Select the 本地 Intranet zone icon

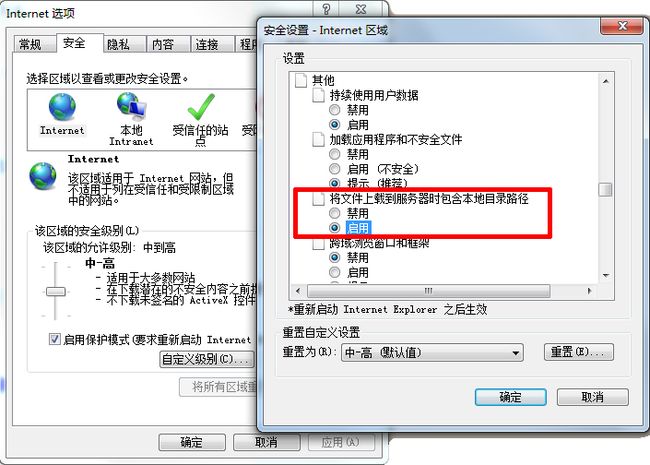[x=131, y=106]
